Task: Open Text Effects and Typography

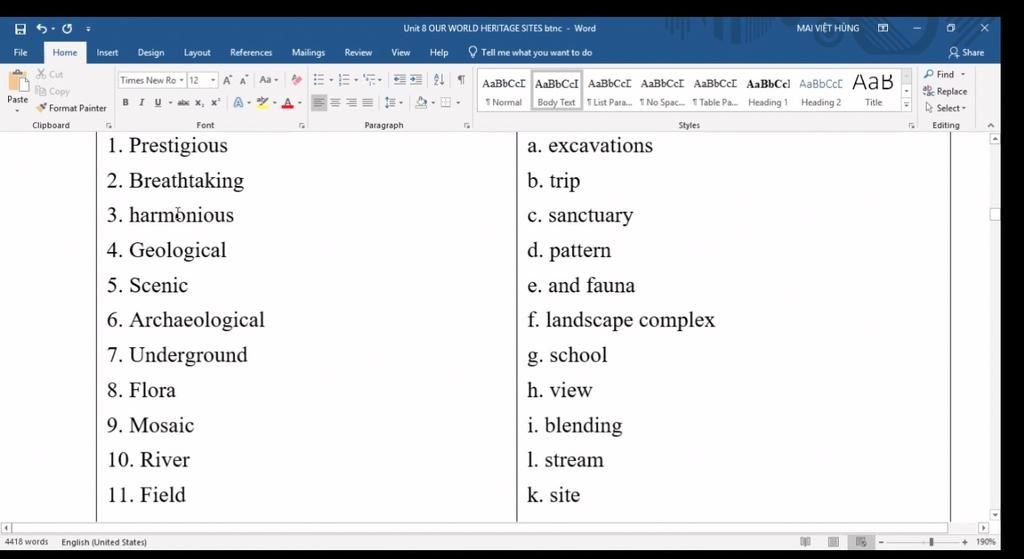Action: coord(238,103)
